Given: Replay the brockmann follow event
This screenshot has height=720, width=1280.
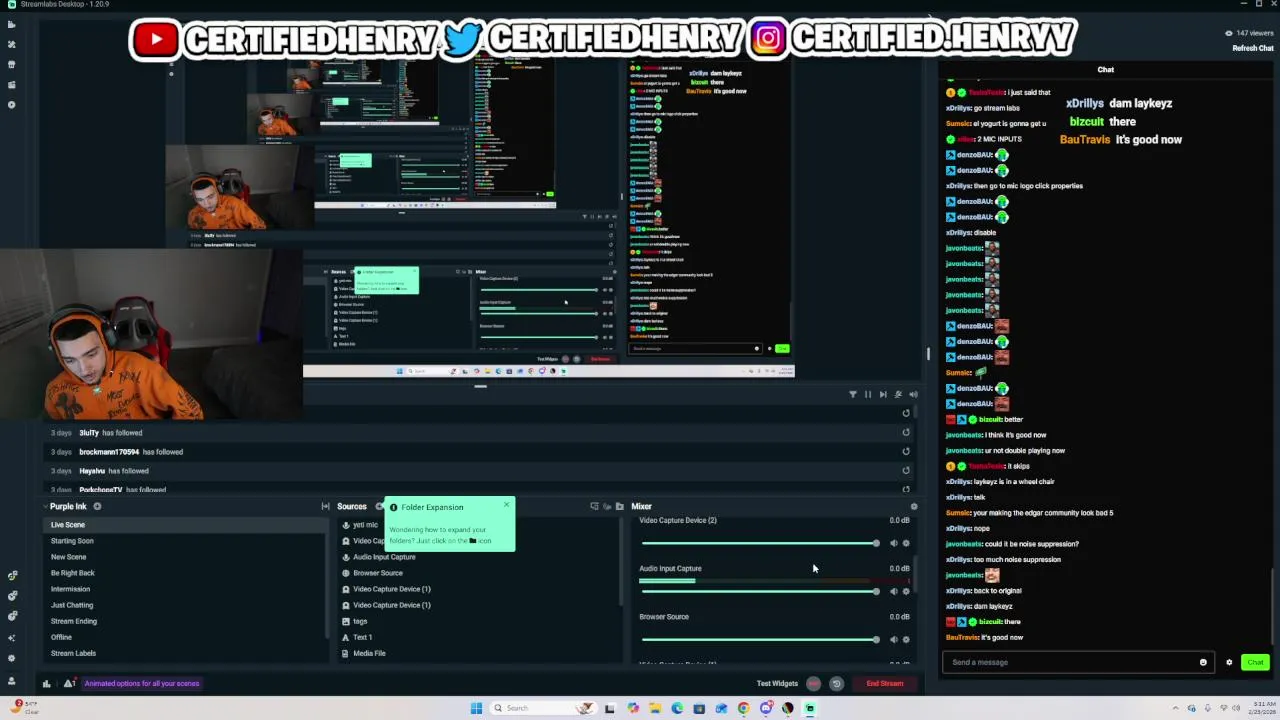Looking at the screenshot, I should pos(906,452).
